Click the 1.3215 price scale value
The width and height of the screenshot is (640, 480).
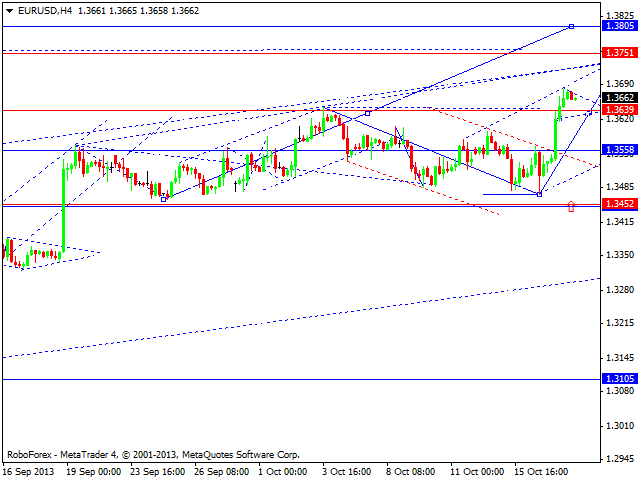(620, 323)
